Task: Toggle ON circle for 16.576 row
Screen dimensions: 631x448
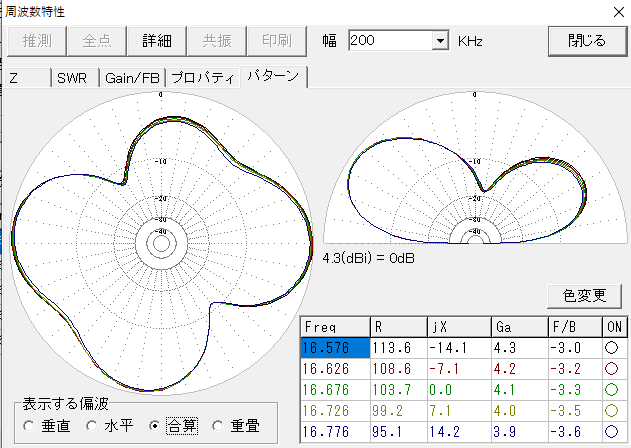Action: [611, 348]
